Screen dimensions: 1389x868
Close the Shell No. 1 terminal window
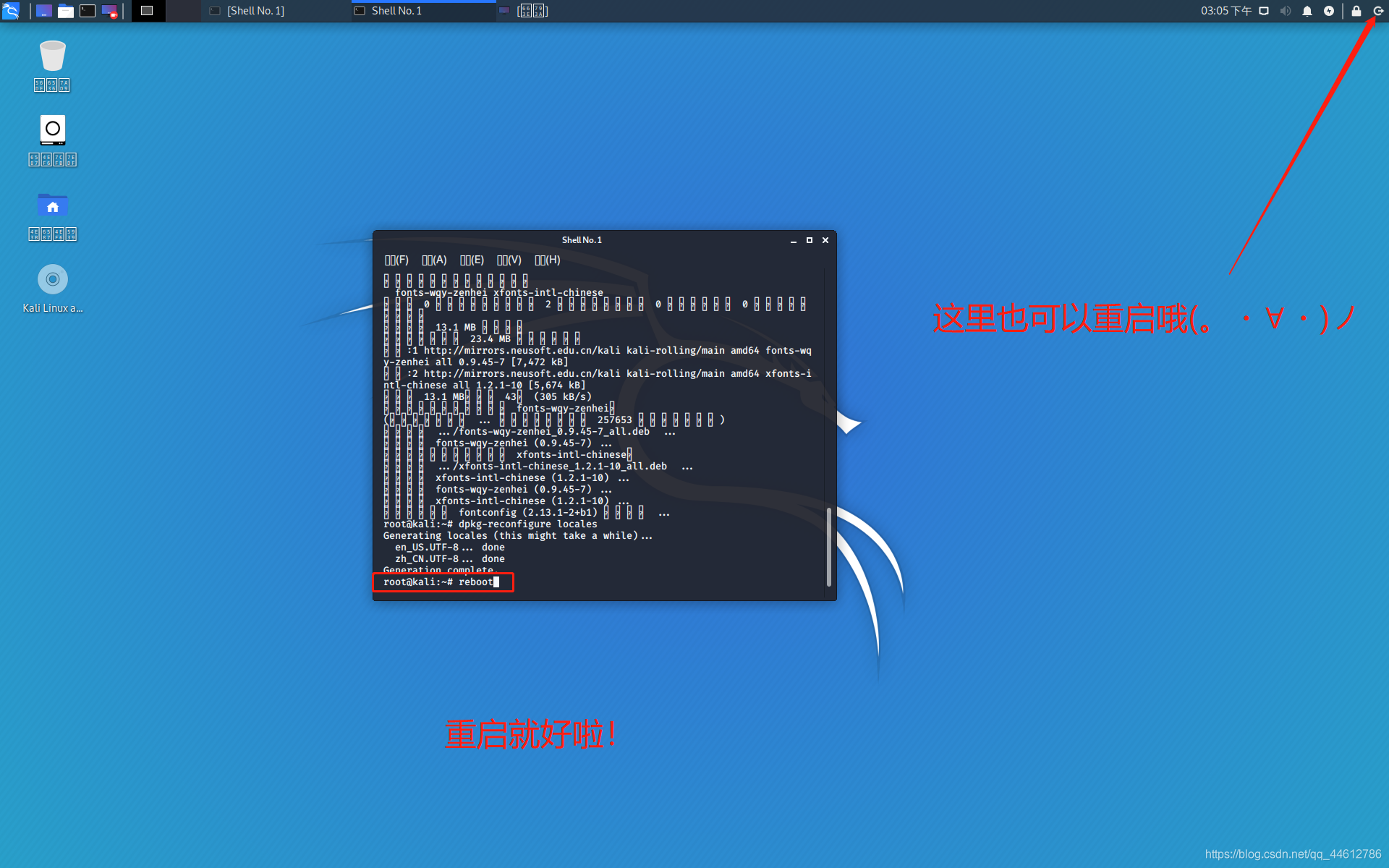point(825,240)
